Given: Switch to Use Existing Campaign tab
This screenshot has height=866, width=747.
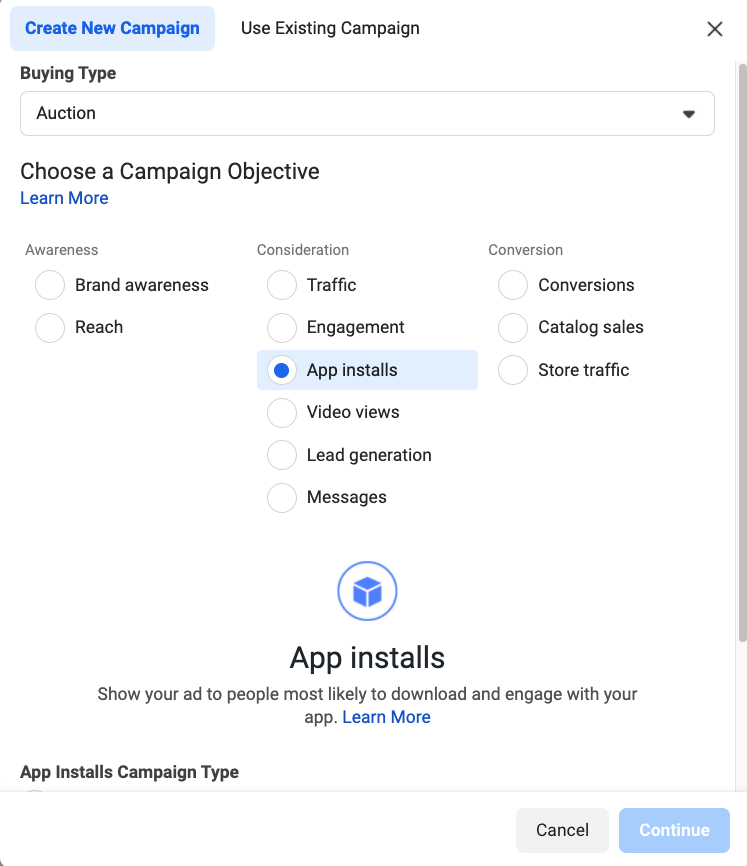Looking at the screenshot, I should point(330,28).
